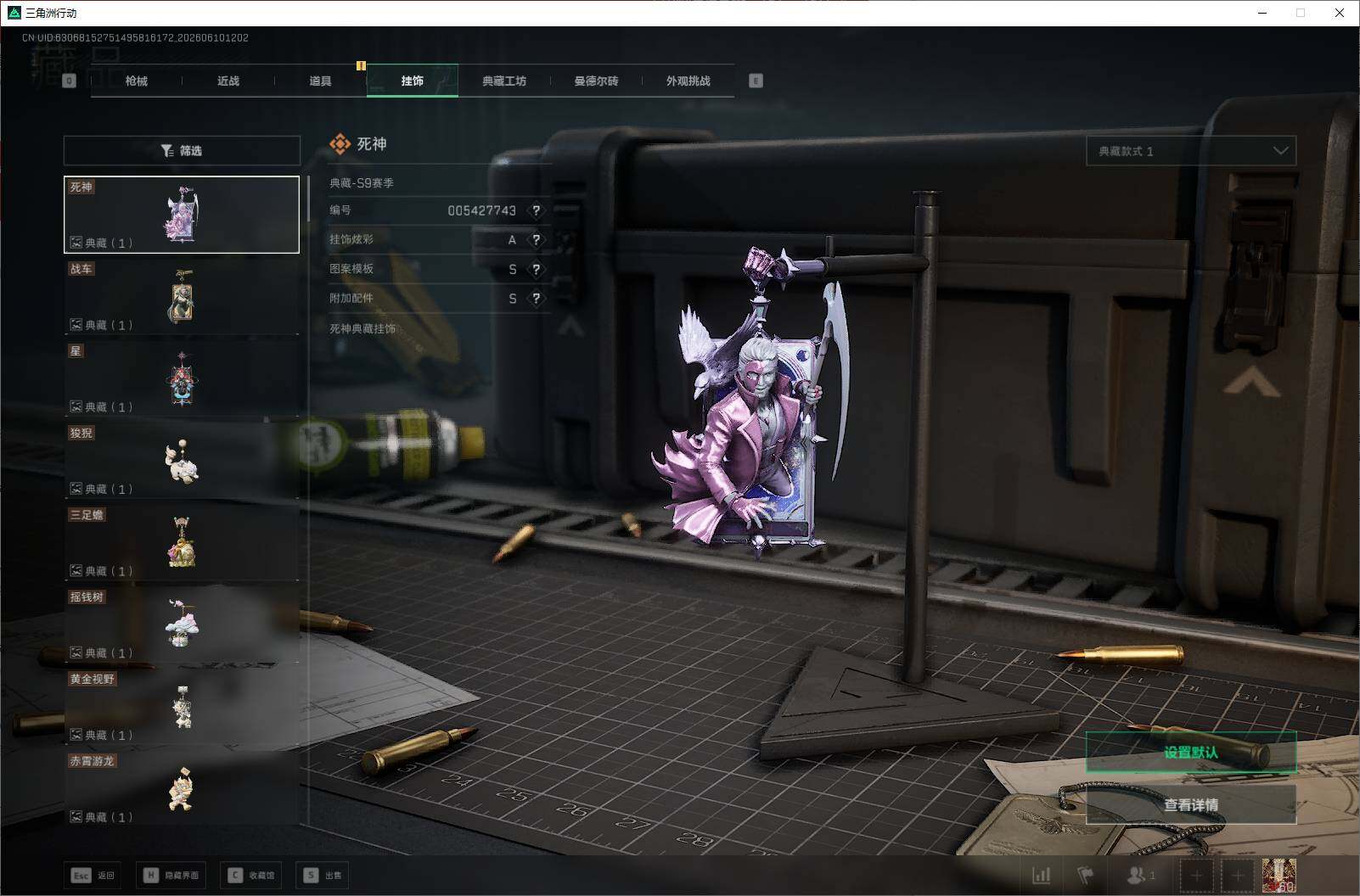Click the help icon next to 附加配件
This screenshot has width=1360, height=896.
[x=536, y=299]
